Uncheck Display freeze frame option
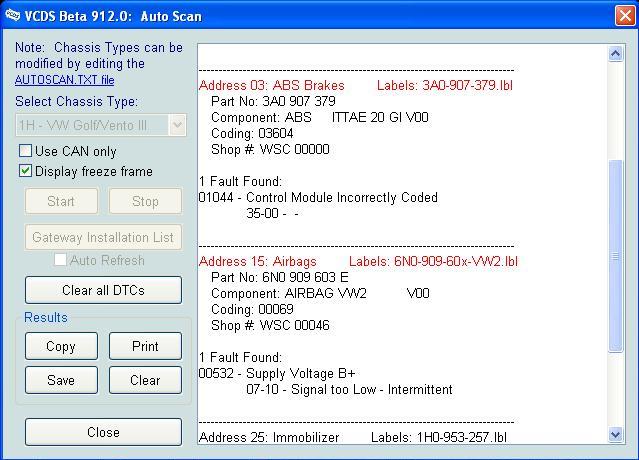This screenshot has width=639, height=460. (x=26, y=171)
